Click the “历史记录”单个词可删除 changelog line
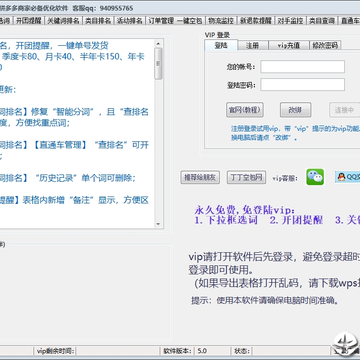 tap(85, 178)
